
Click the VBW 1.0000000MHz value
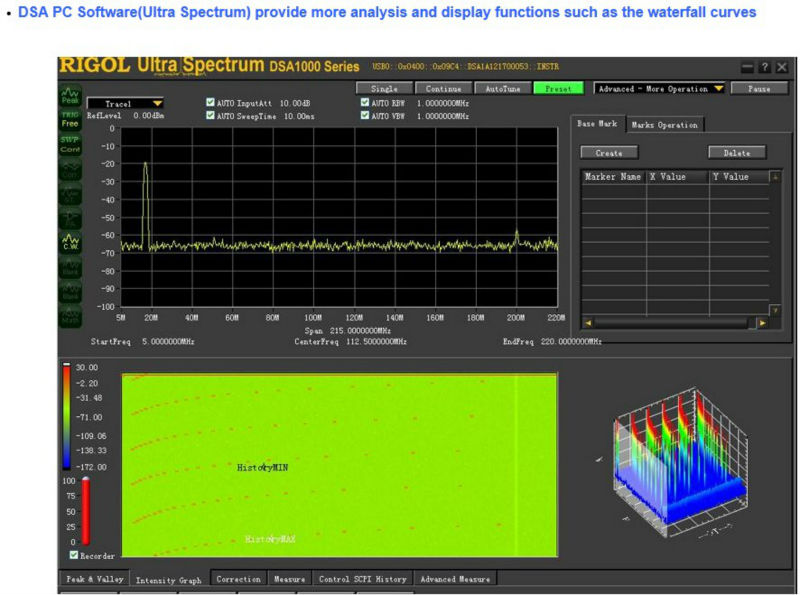click(443, 116)
